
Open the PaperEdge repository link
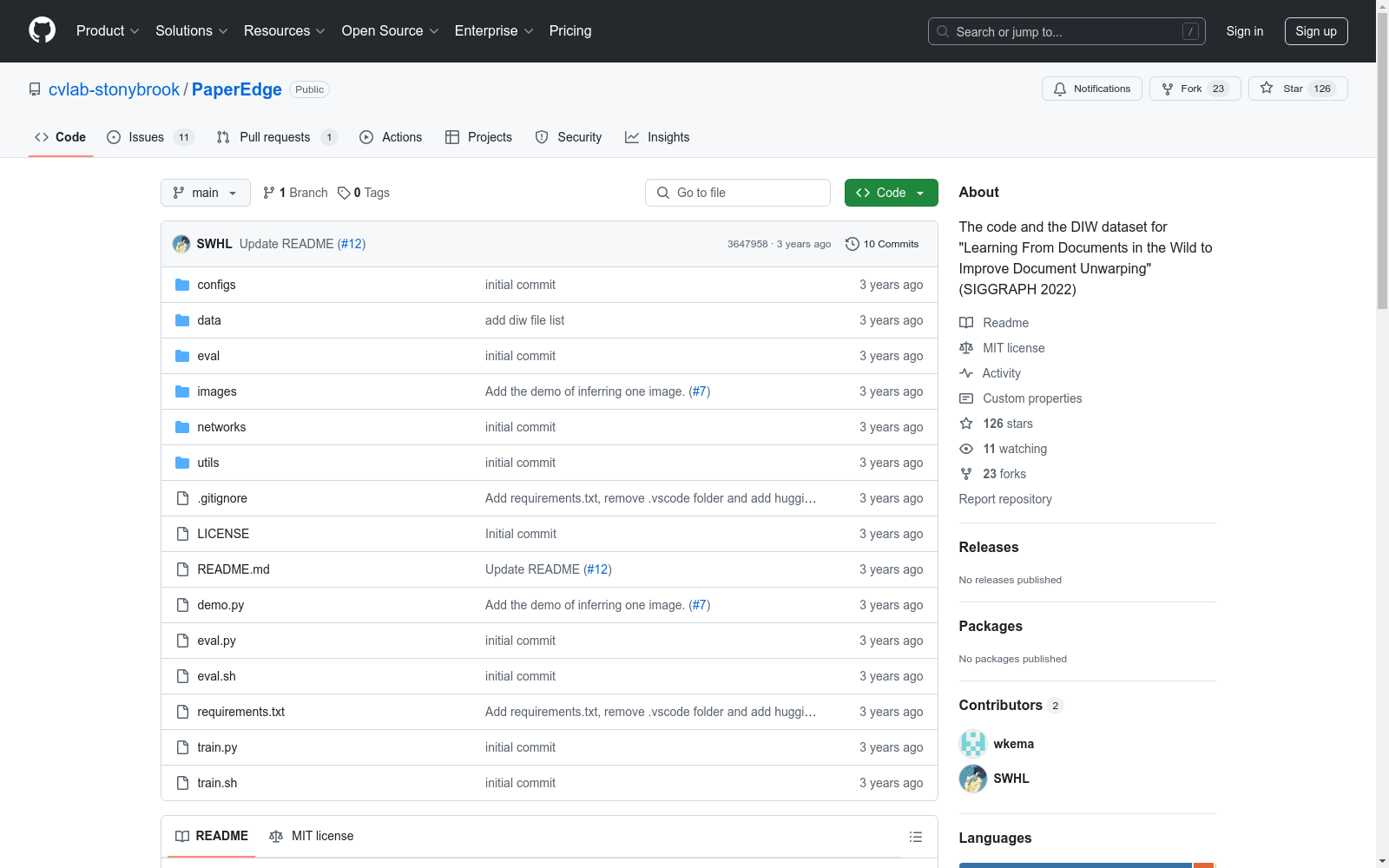point(237,89)
